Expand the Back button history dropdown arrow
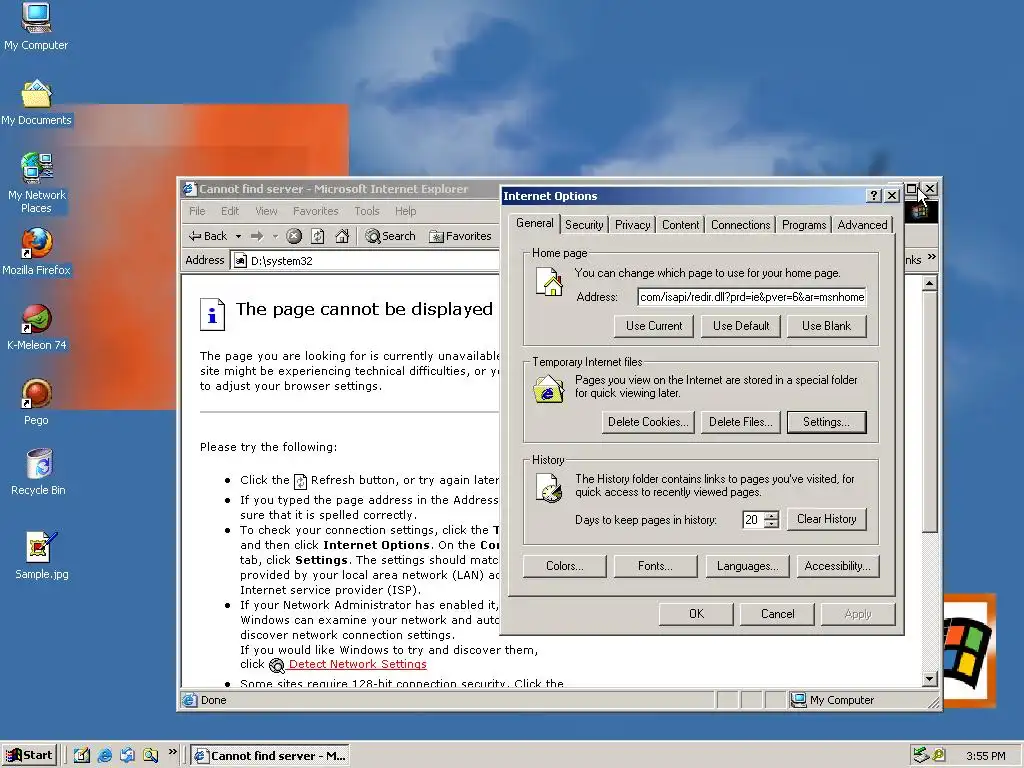The width and height of the screenshot is (1024, 768). coord(238,236)
